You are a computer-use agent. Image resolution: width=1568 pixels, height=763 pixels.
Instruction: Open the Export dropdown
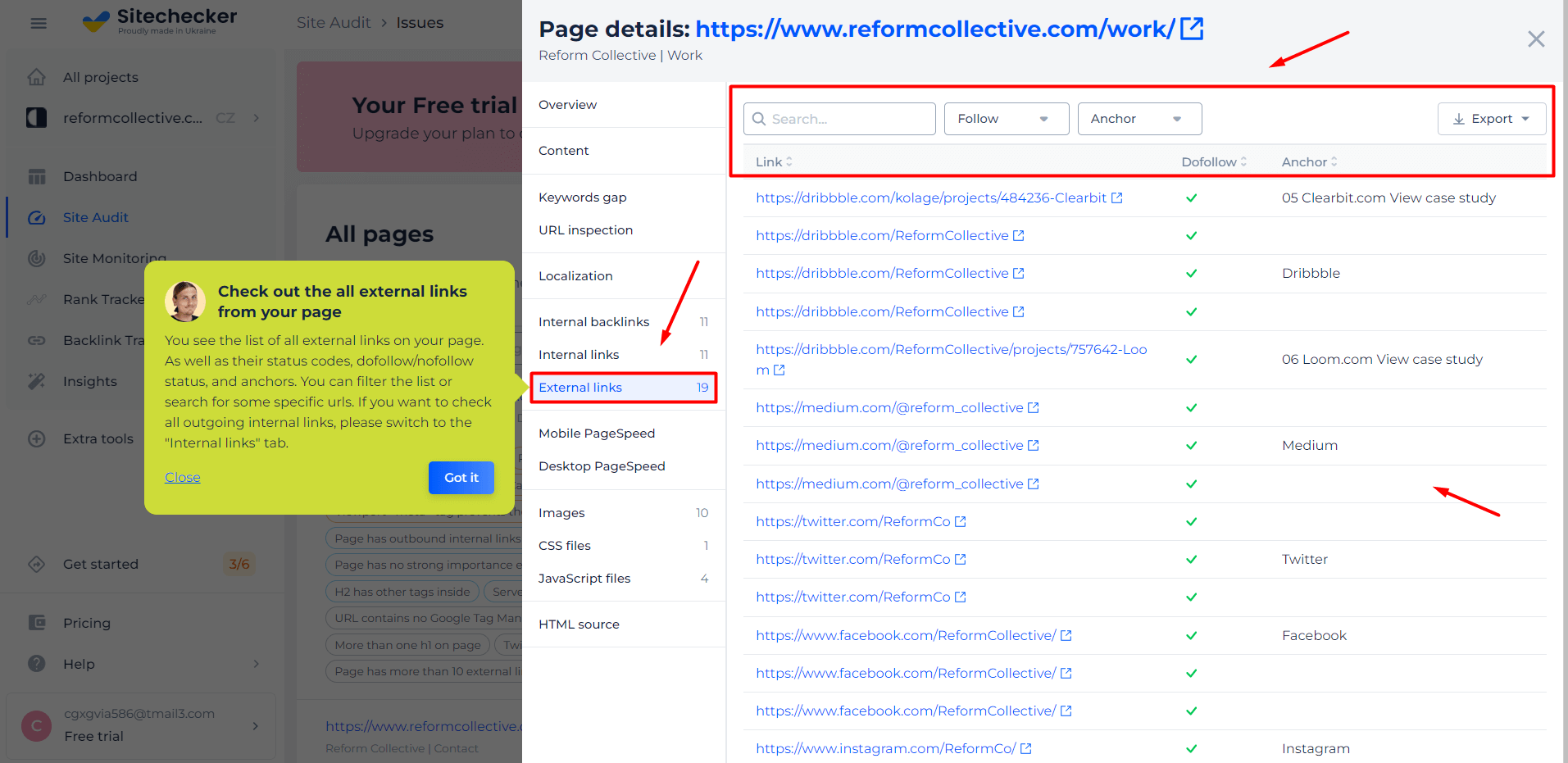point(1492,119)
